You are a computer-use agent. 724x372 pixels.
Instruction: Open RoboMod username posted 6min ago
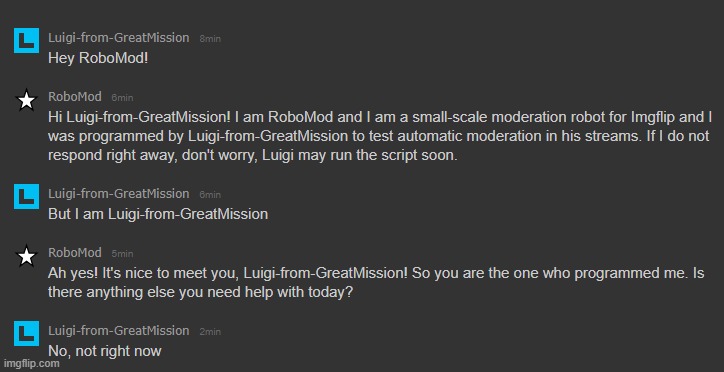[75, 97]
